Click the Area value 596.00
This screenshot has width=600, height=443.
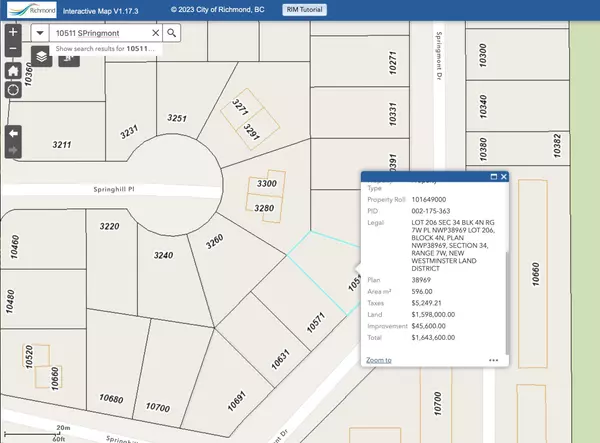pyautogui.click(x=422, y=292)
